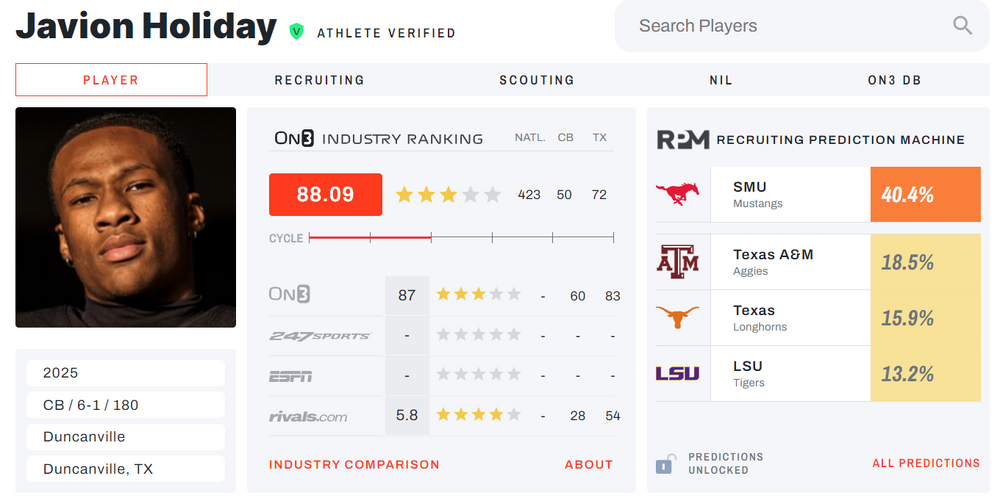The width and height of the screenshot is (1000, 498).
Task: Click the Rivals.com logo in rankings
Action: 308,416
